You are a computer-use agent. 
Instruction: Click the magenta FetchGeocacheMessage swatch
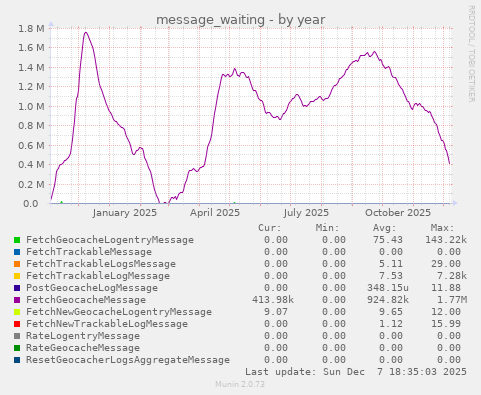coord(17,300)
